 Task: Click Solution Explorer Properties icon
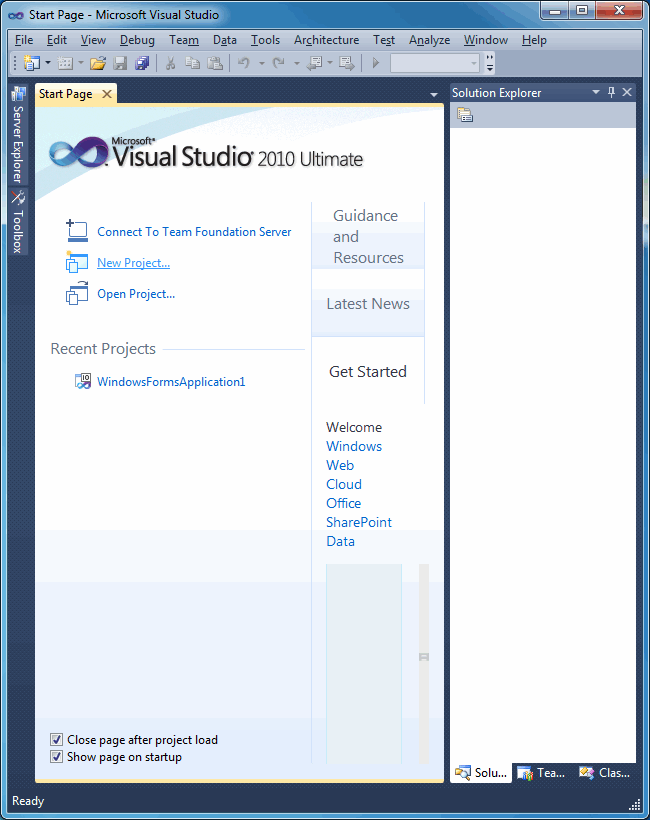(465, 115)
